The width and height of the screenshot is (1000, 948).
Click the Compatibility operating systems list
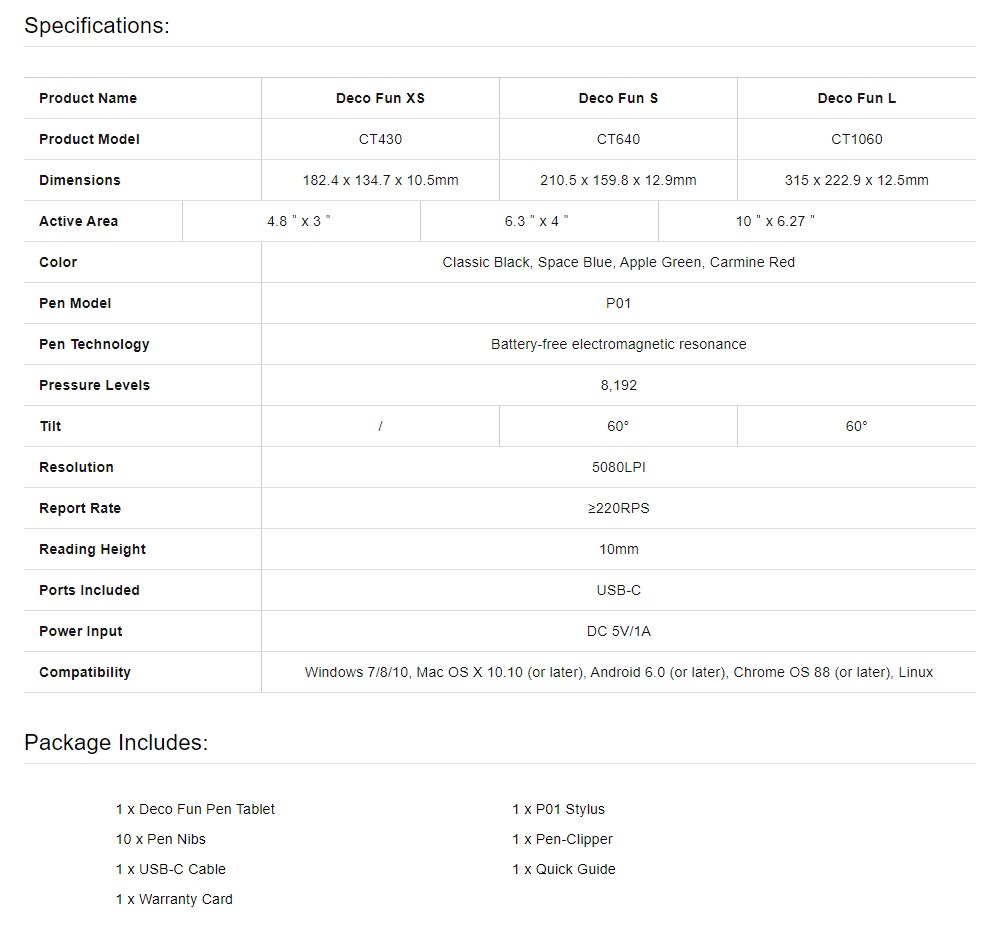pos(618,672)
